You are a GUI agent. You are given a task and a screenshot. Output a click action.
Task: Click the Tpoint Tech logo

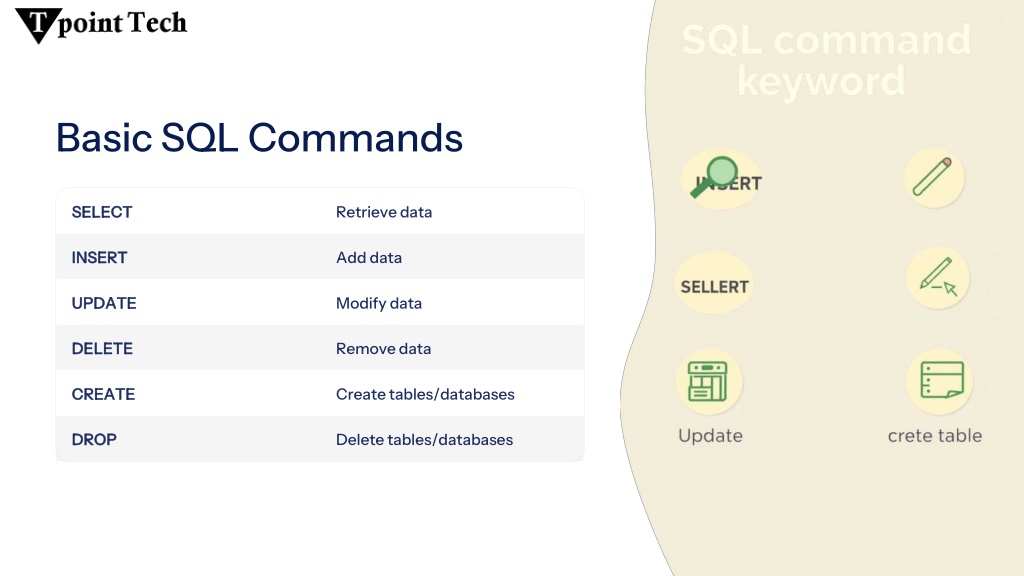point(101,25)
